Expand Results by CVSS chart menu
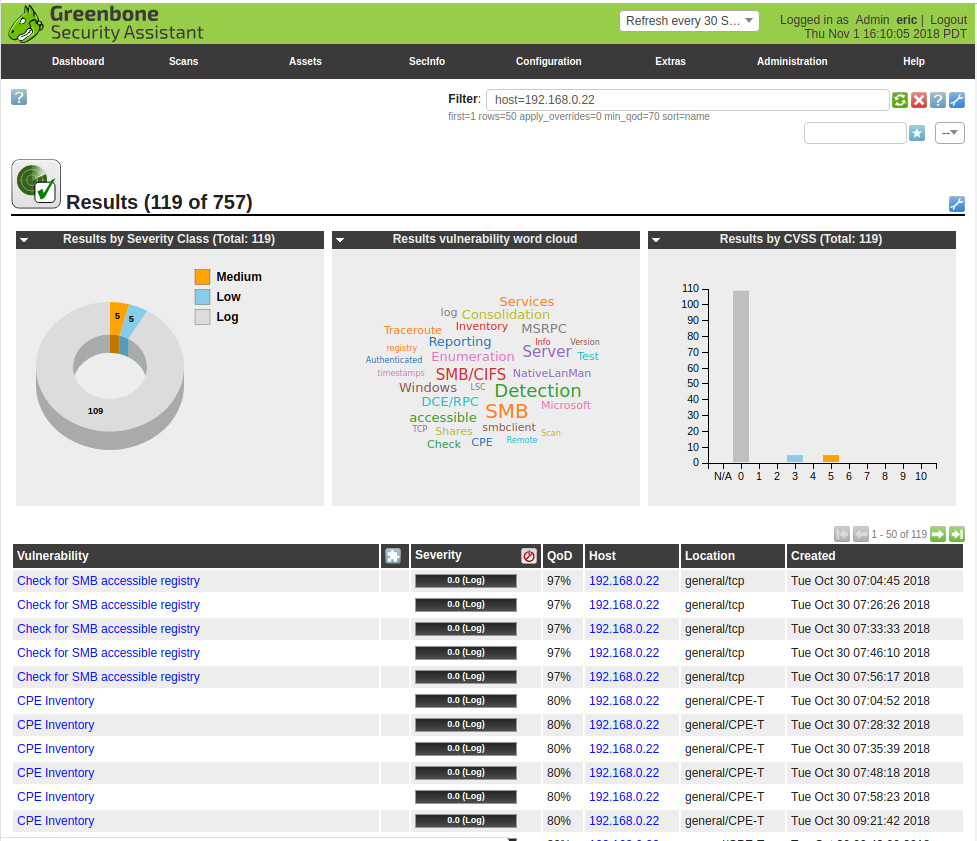This screenshot has width=977, height=841. click(656, 240)
